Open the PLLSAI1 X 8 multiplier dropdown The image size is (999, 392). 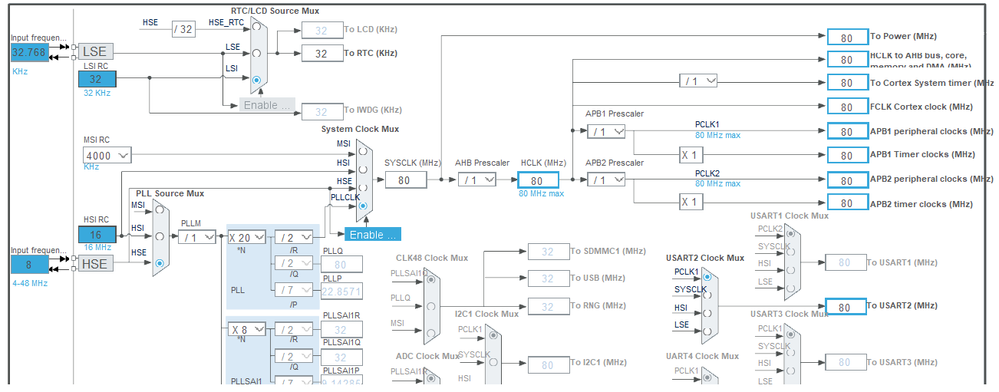click(x=247, y=330)
